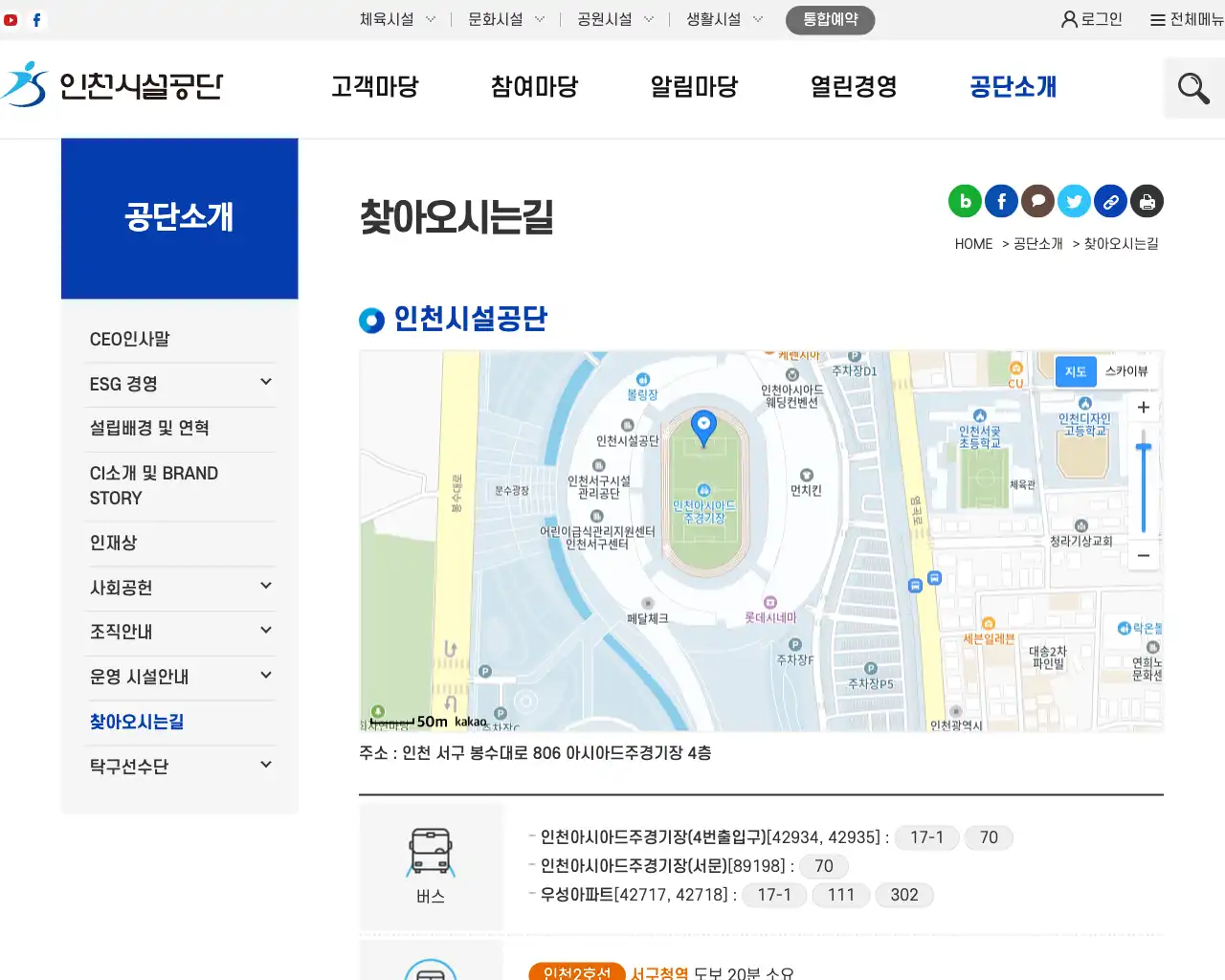Share page via the KakaoTalk icon
The height and width of the screenshot is (980, 1225).
click(1037, 201)
